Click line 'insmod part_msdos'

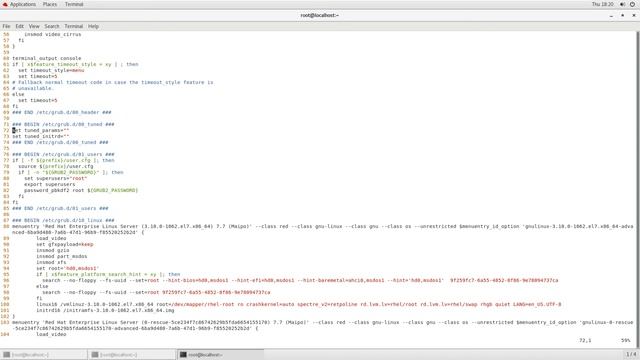[x=61, y=256]
